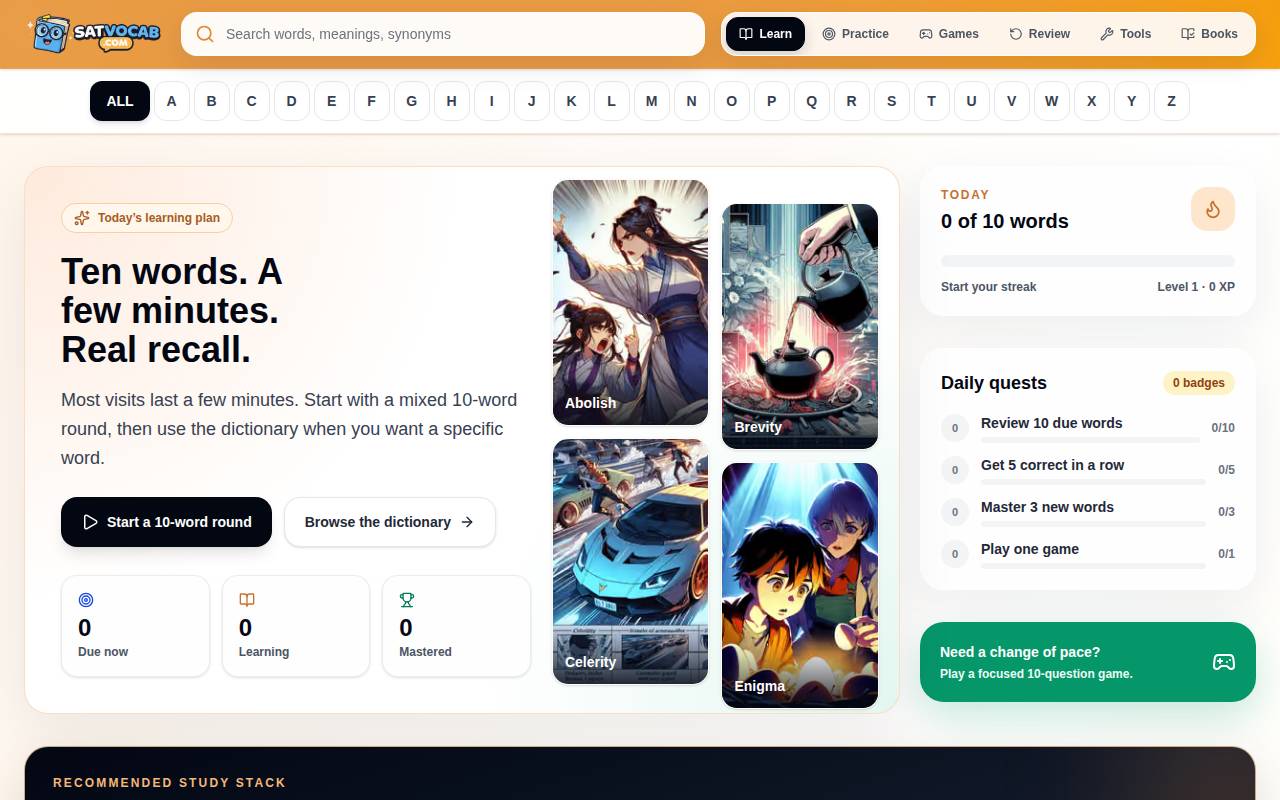Click the SATVocab logo
1280x800 pixels.
coord(94,34)
